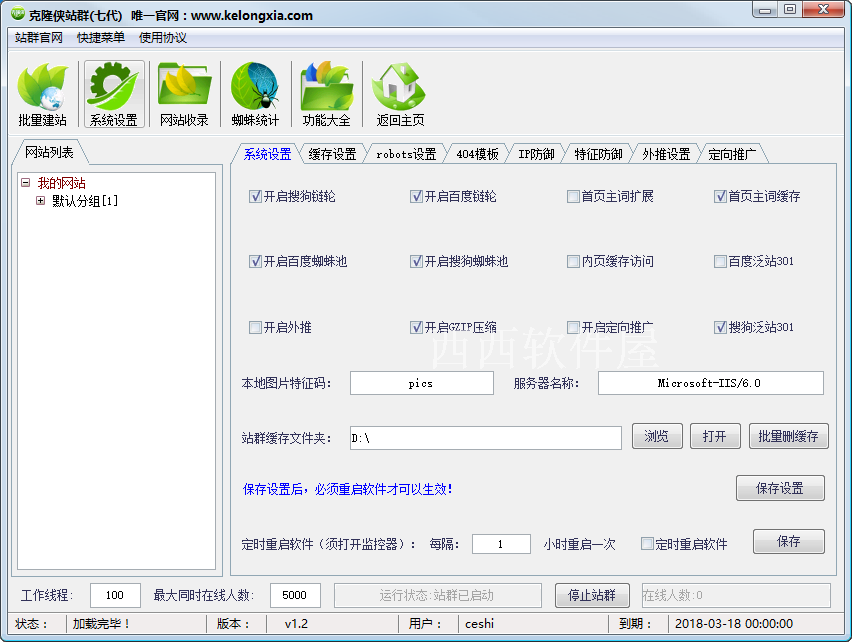Image resolution: width=852 pixels, height=642 pixels.
Task: Disable 开启搜狗链轮 option
Action: [x=256, y=197]
